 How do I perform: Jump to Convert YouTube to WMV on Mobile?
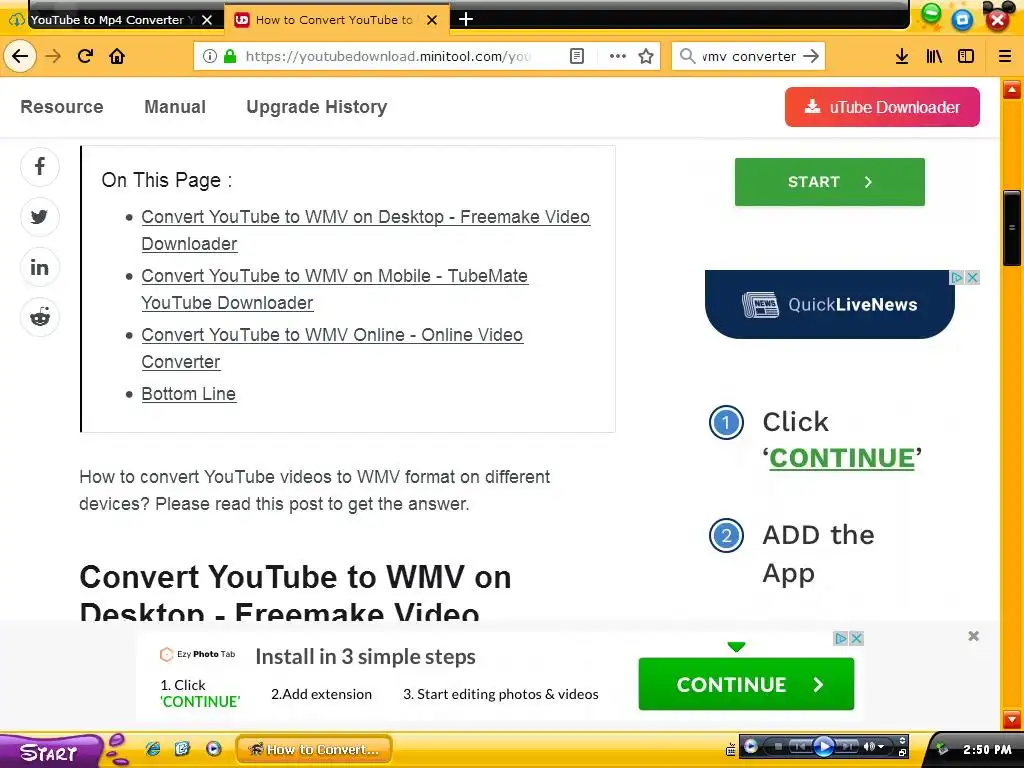click(334, 289)
